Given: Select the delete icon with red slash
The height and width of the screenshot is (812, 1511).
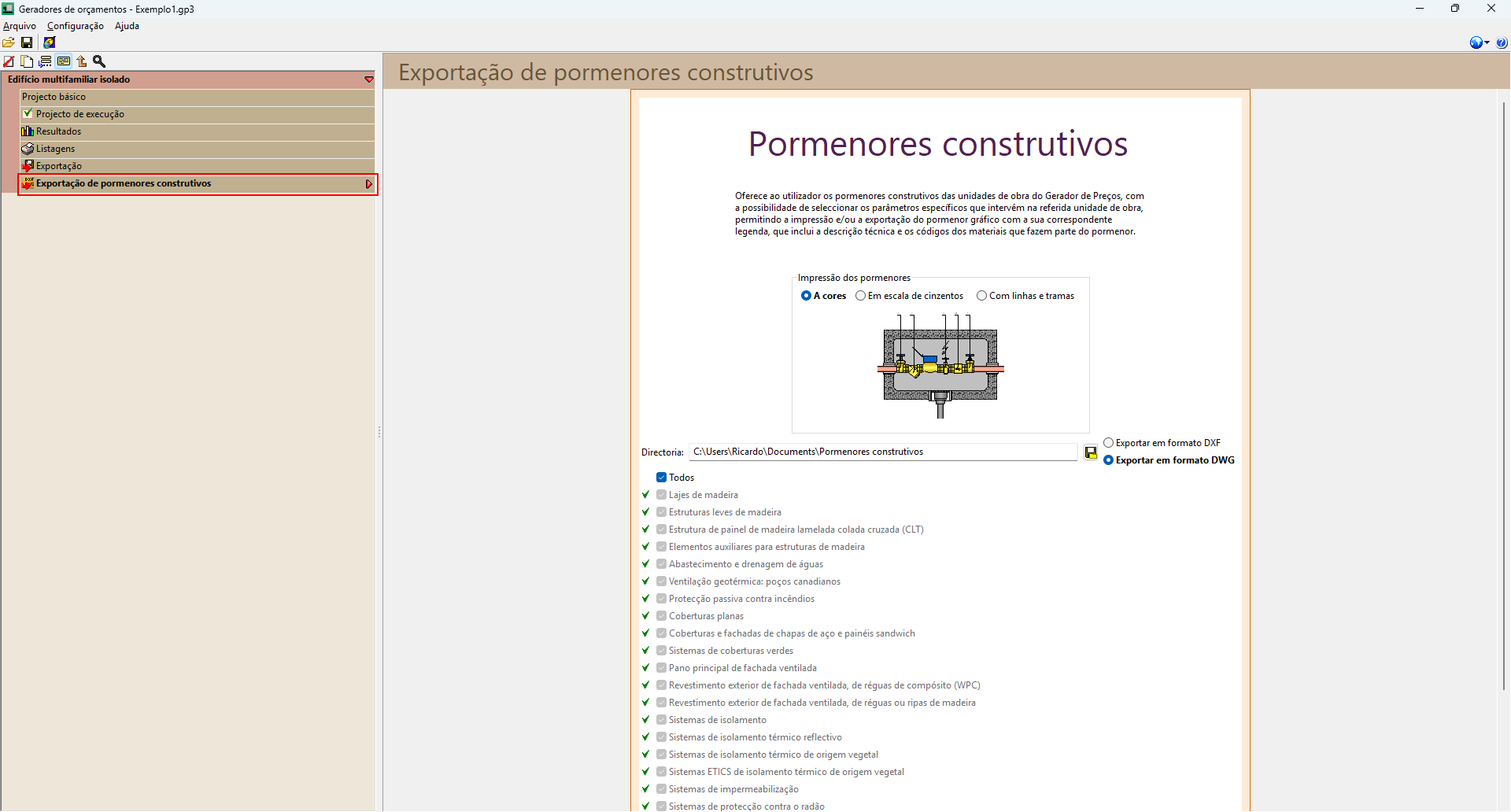Looking at the screenshot, I should tap(9, 61).
